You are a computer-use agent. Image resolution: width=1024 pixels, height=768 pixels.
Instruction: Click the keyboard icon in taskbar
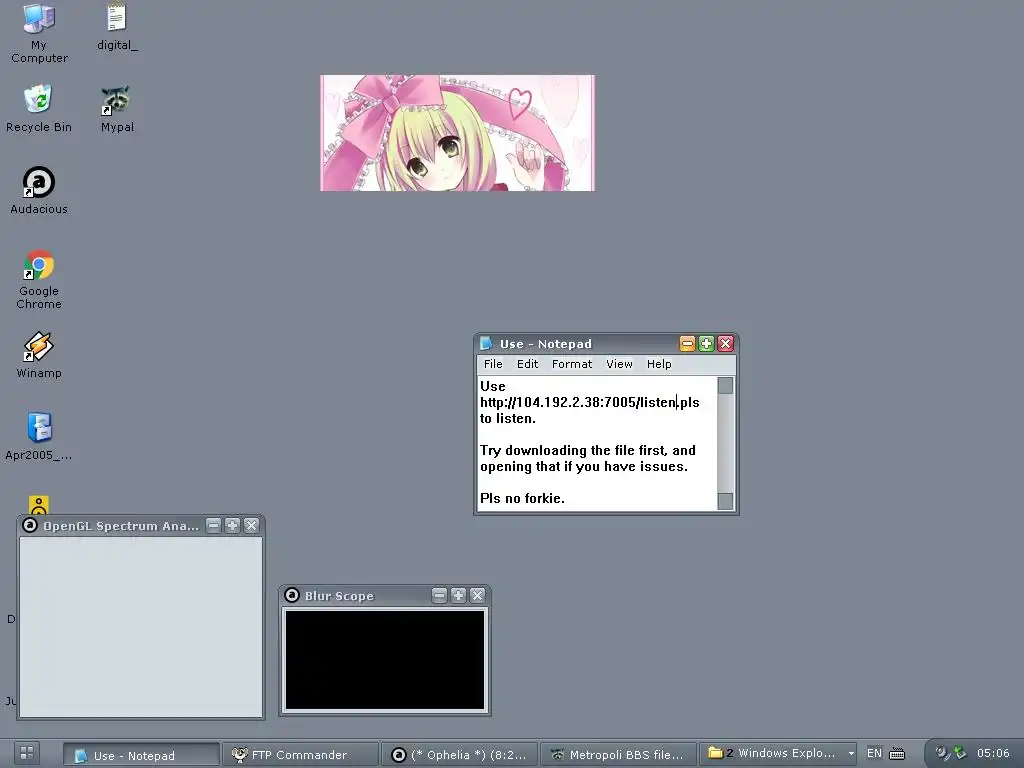[x=897, y=754]
